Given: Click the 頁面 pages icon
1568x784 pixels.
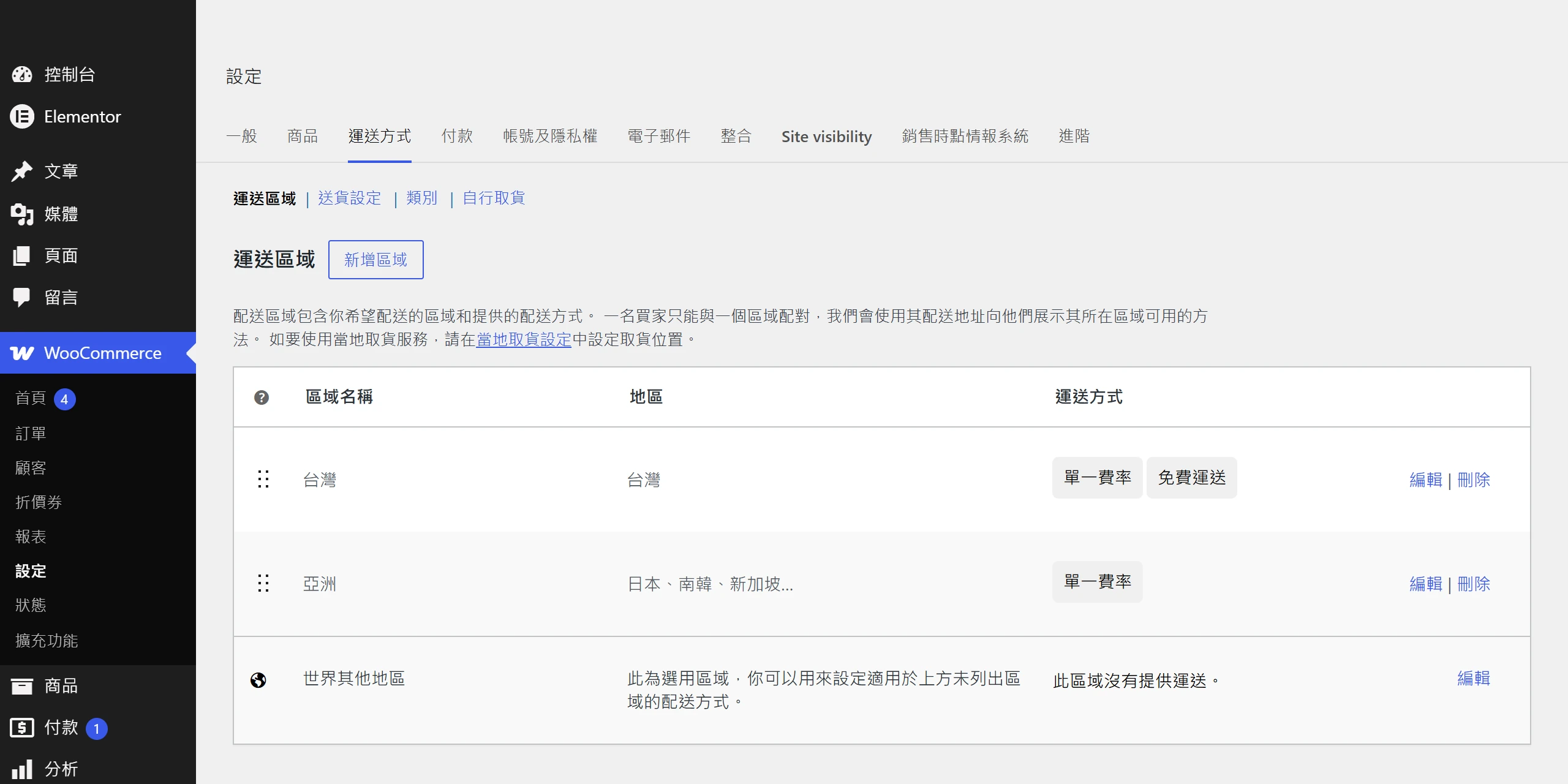Looking at the screenshot, I should pos(22,256).
